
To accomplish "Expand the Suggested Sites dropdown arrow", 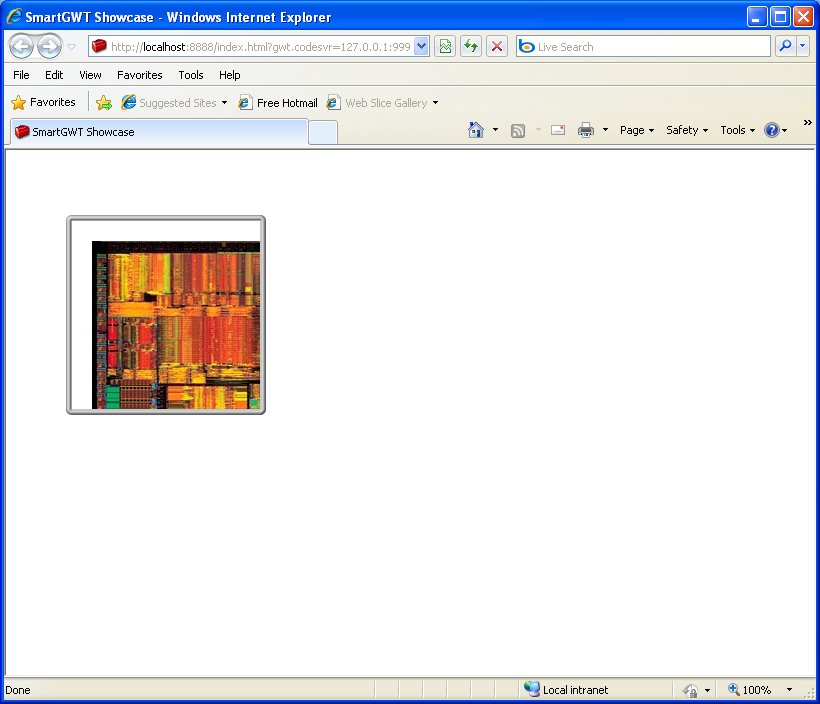I will click(x=224, y=103).
